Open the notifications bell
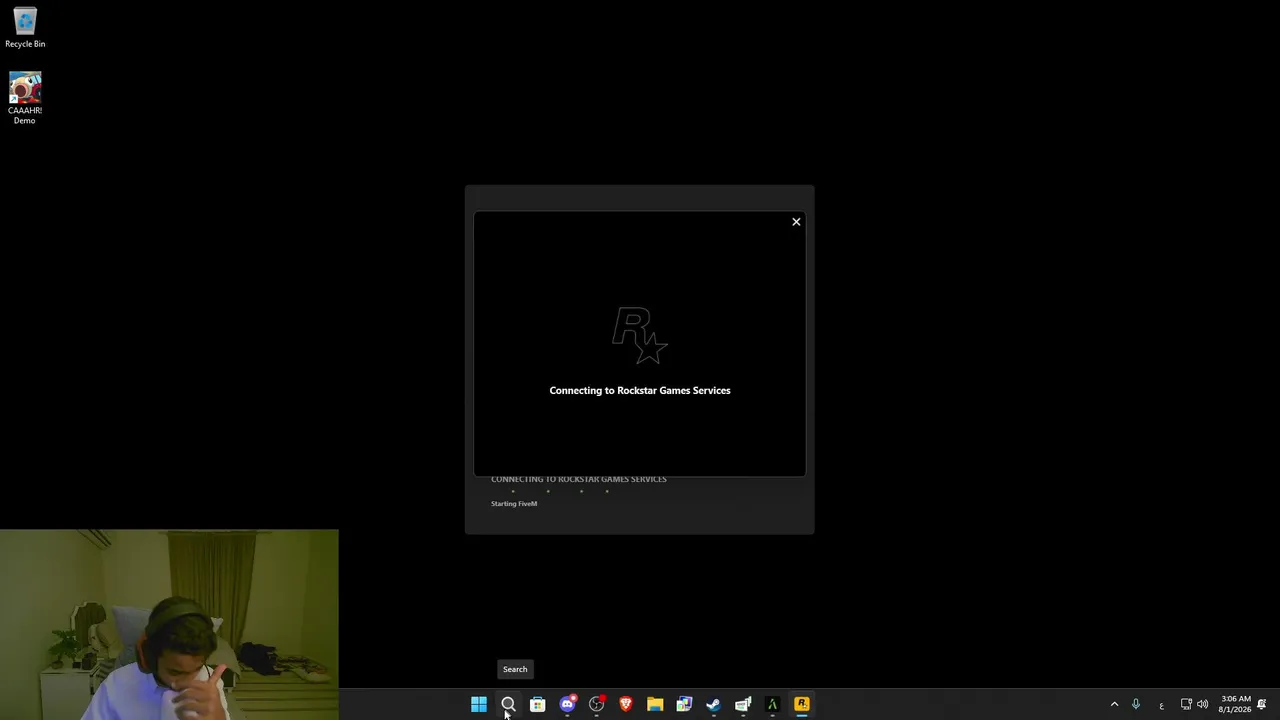 point(1262,705)
